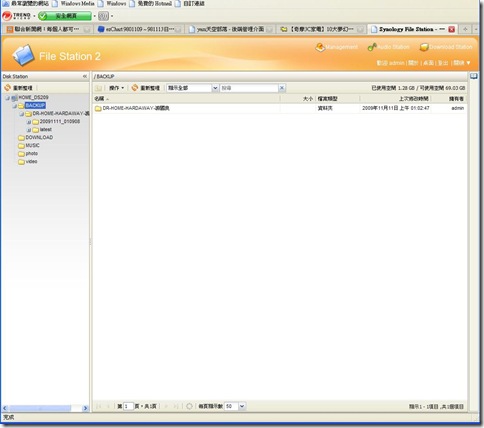484x428 pixels.
Task: Collapse the Disk Station side panel
Action: 85,76
